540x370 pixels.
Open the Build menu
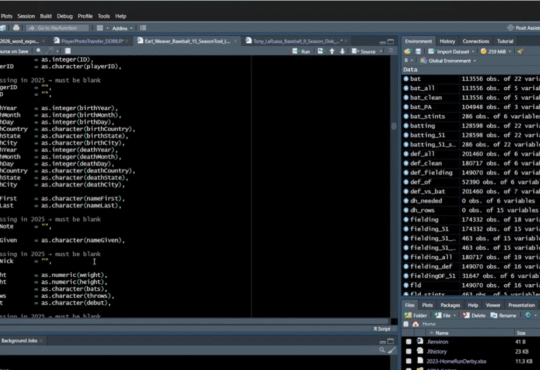click(x=45, y=16)
